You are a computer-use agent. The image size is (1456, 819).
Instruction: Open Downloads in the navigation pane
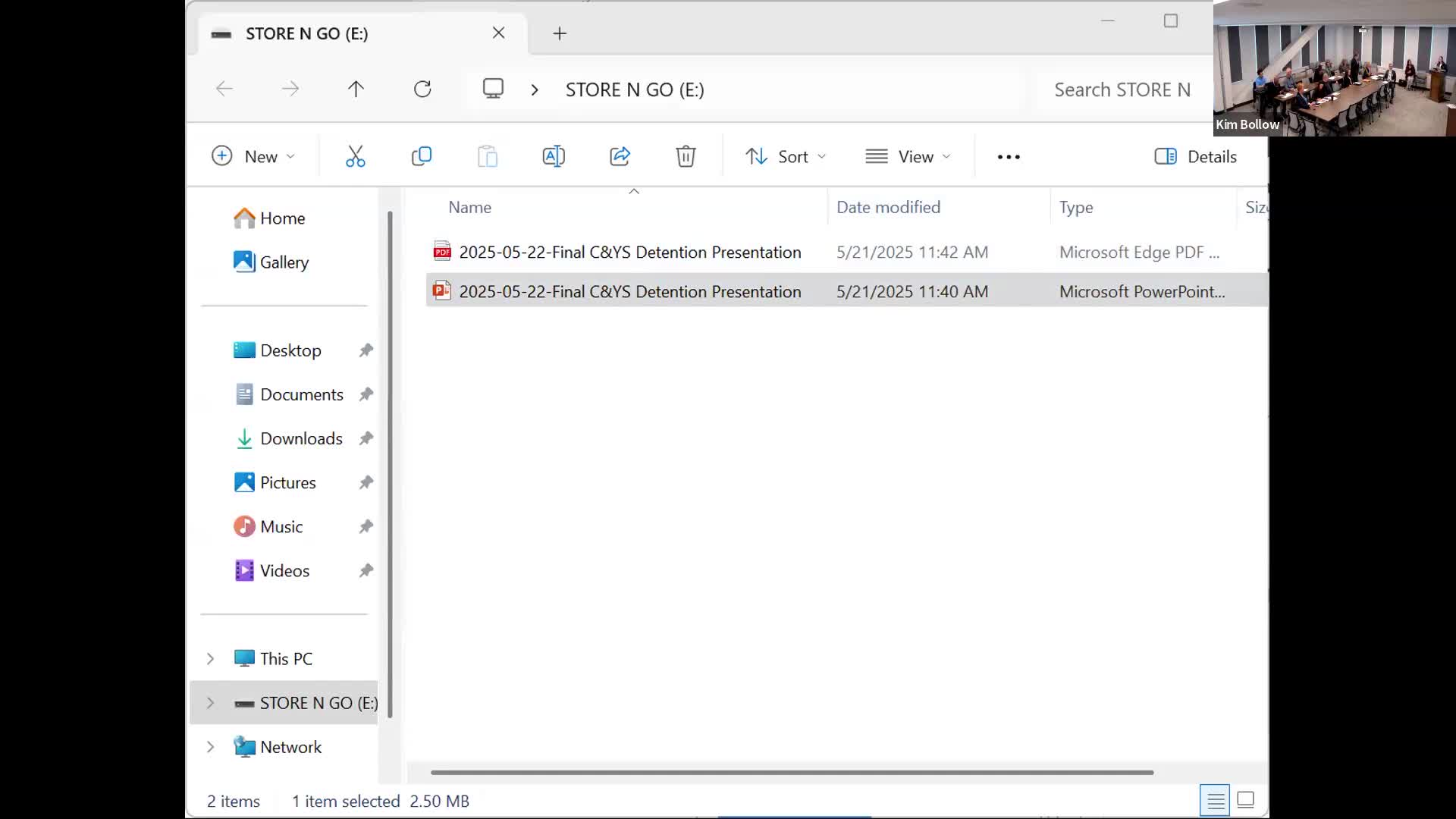coord(301,438)
